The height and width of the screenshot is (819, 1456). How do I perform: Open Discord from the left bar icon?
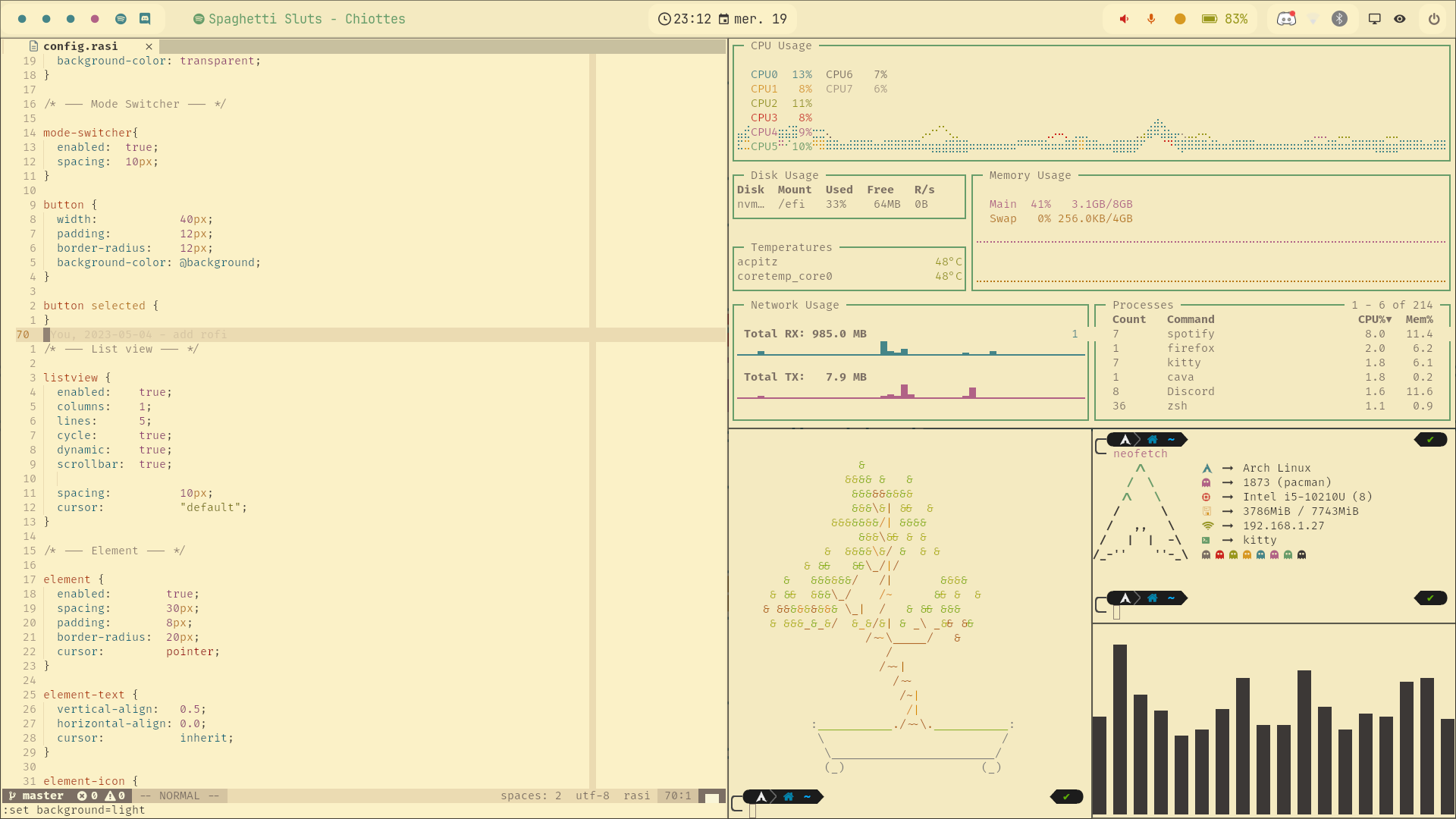(145, 19)
